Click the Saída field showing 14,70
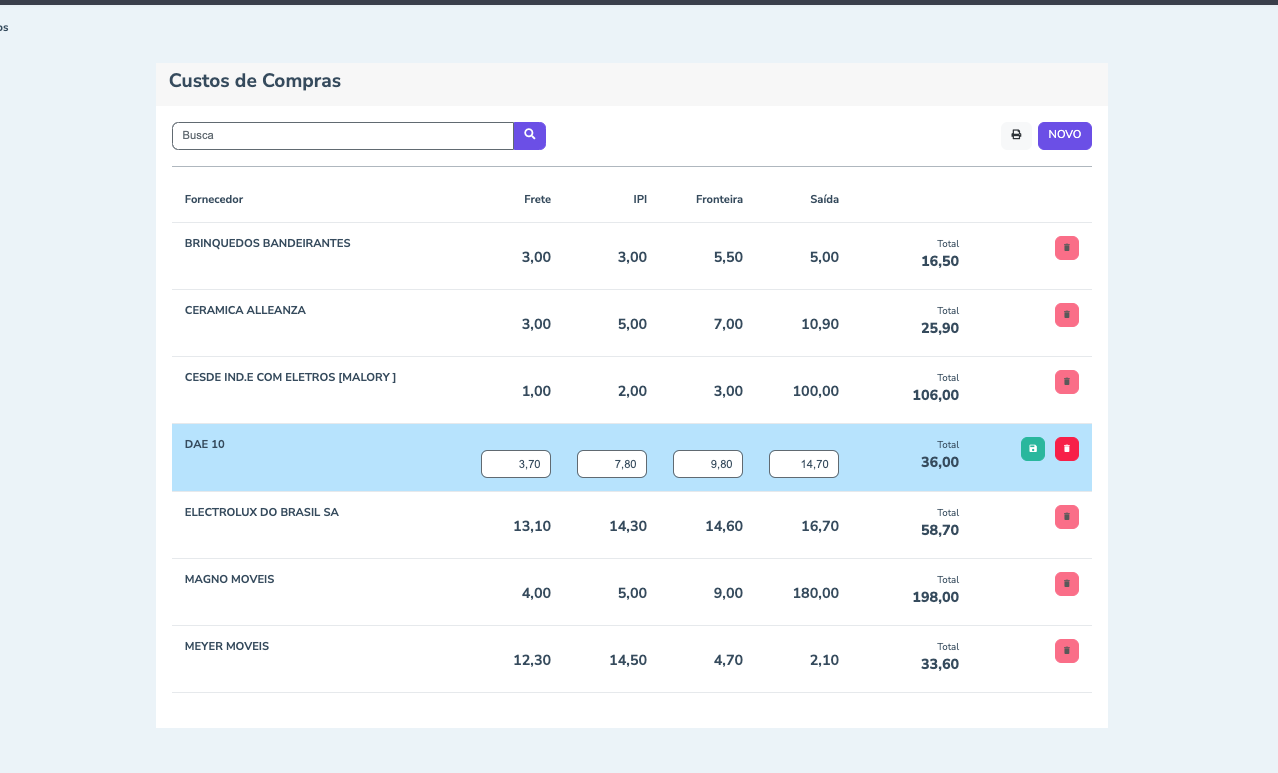1278x773 pixels. [x=804, y=464]
